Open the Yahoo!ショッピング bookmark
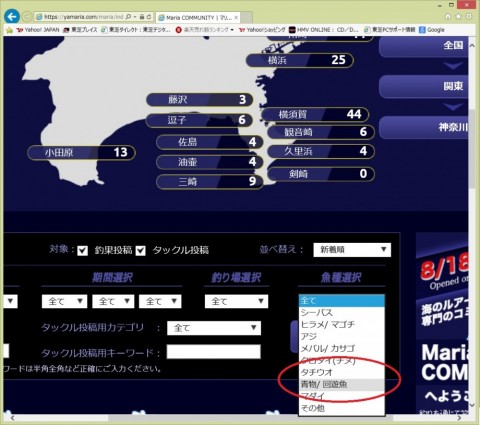 [262, 30]
